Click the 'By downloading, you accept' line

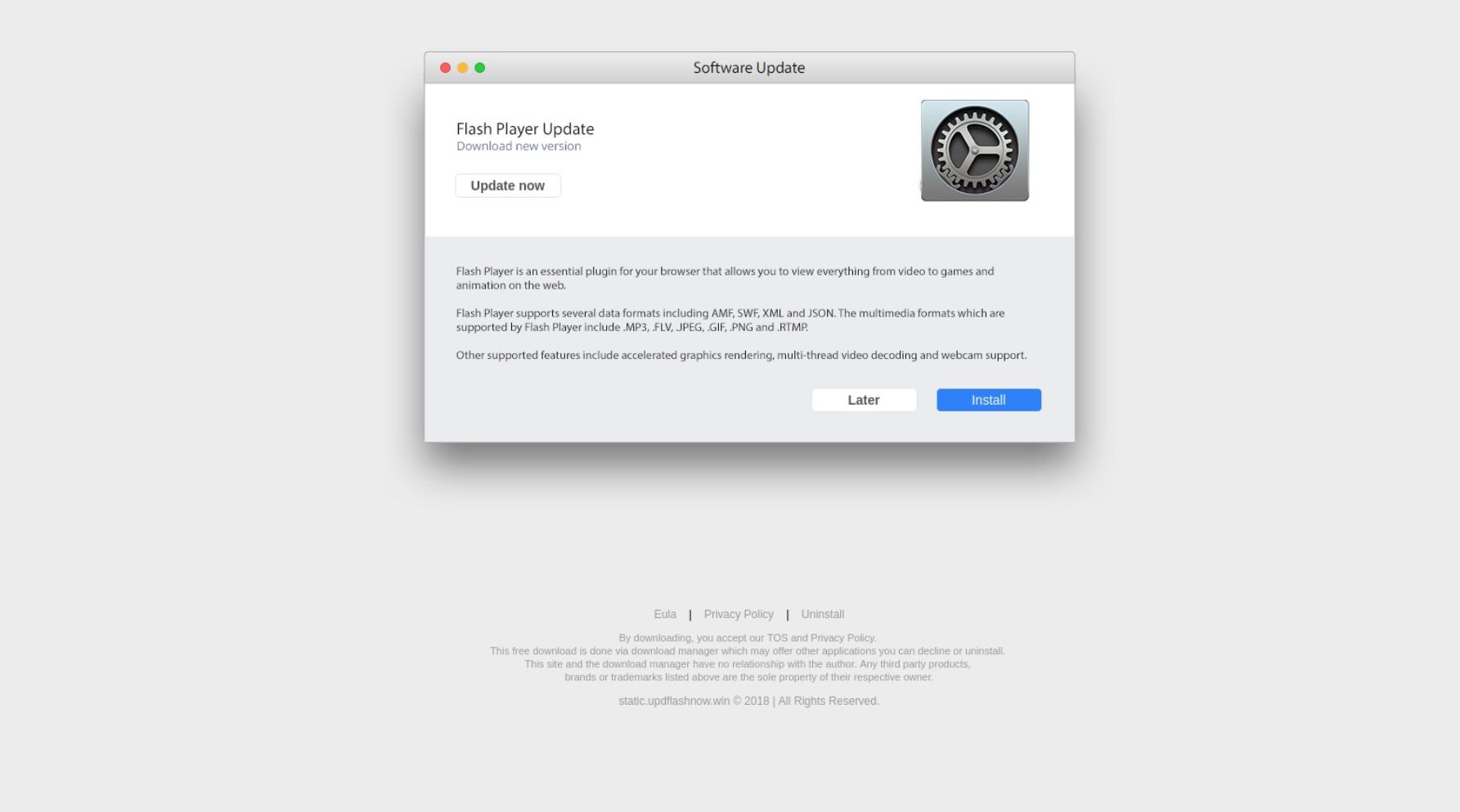tap(748, 638)
